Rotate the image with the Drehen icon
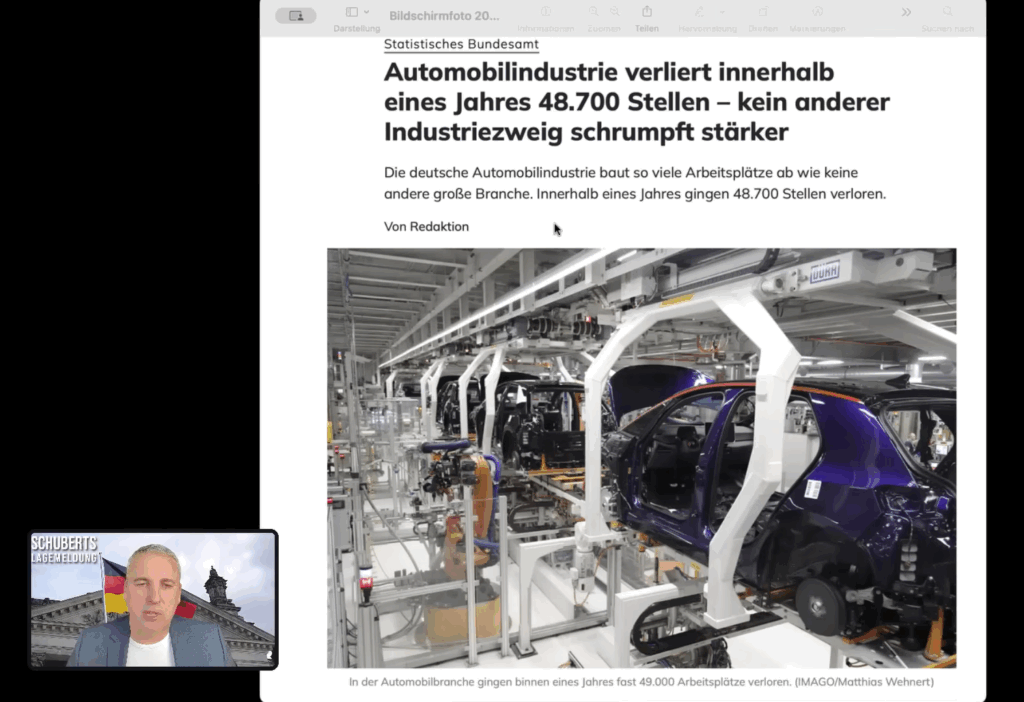The height and width of the screenshot is (702, 1024). tap(763, 12)
